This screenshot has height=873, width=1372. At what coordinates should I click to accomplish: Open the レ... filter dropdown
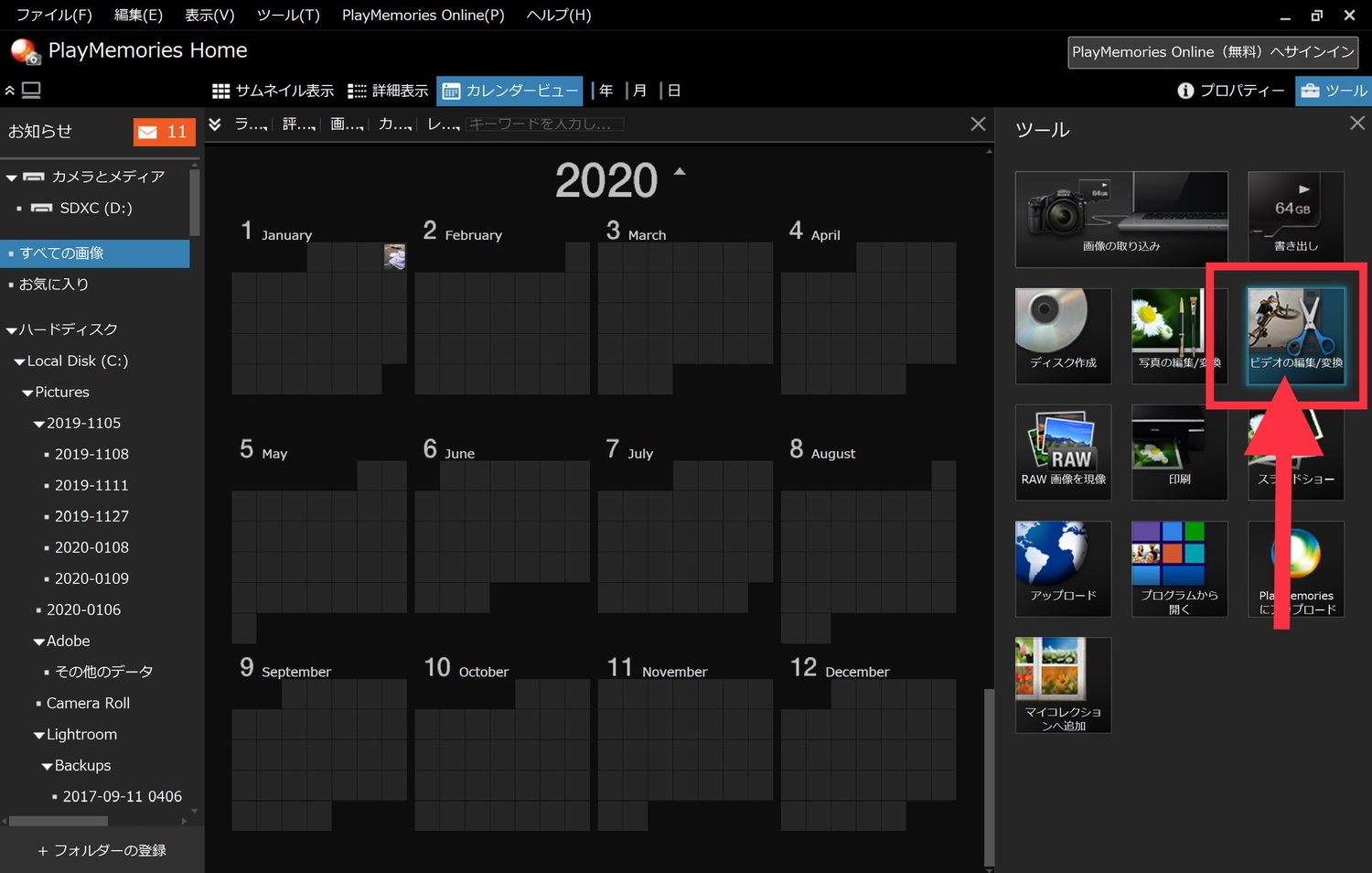tap(444, 124)
